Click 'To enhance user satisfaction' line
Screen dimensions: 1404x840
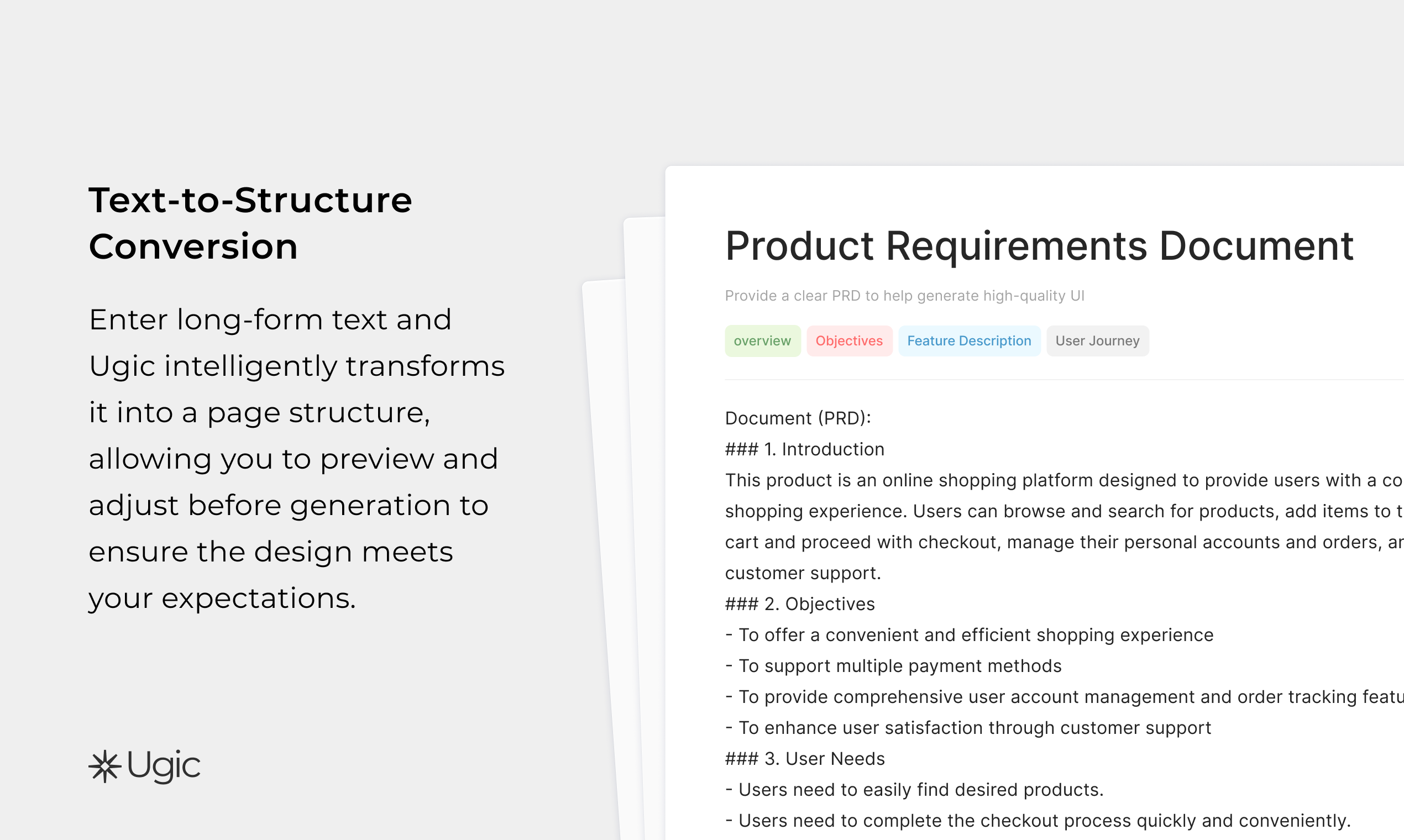pos(968,728)
